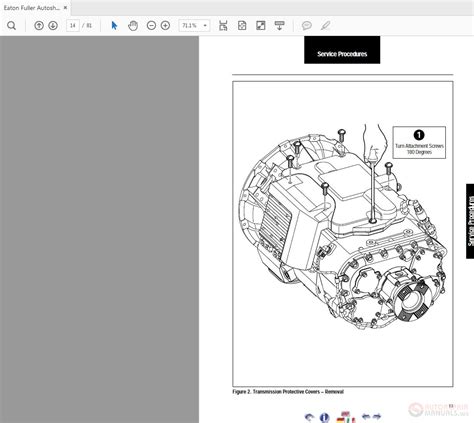Switch to the hand pan tool
This screenshot has height=423, width=474.
click(133, 26)
